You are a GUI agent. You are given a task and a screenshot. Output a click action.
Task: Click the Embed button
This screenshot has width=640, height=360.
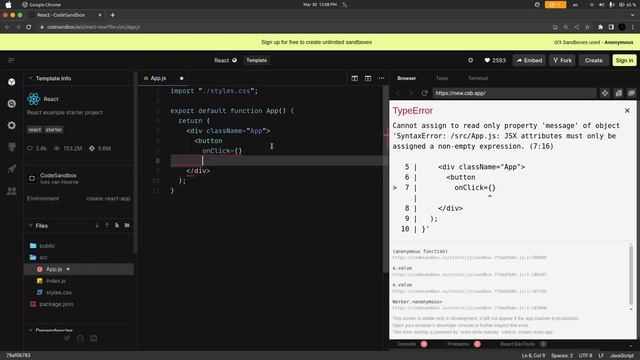529,60
